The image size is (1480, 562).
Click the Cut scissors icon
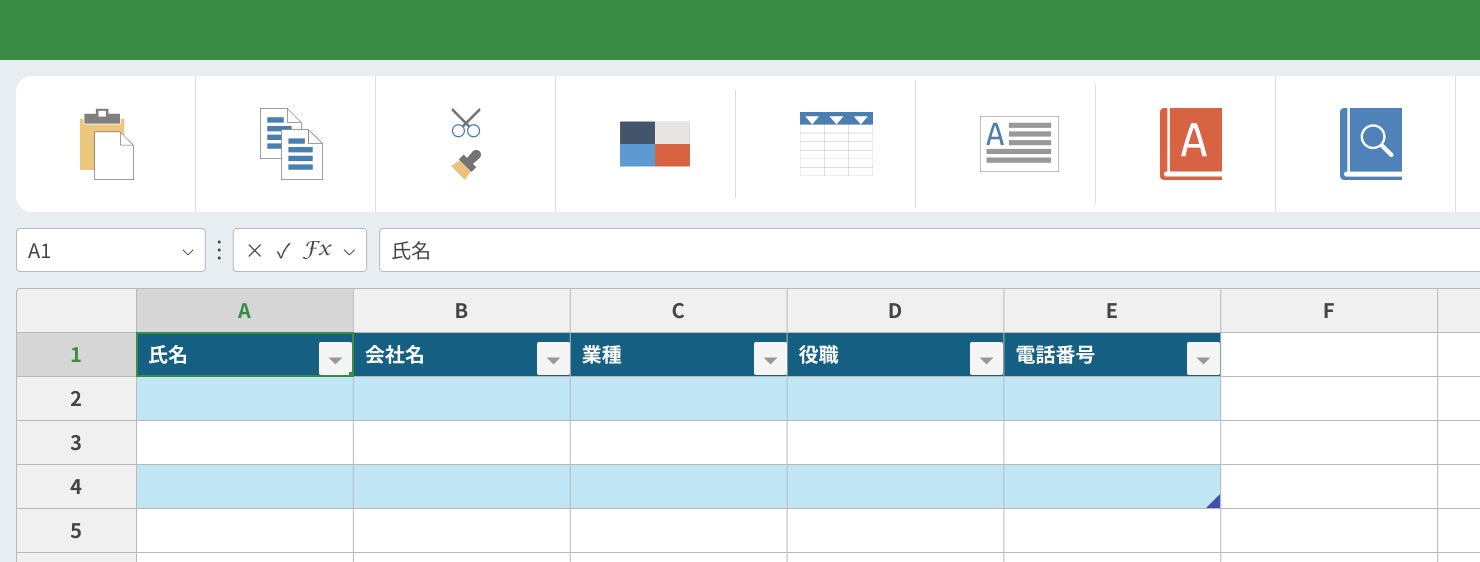[x=466, y=123]
